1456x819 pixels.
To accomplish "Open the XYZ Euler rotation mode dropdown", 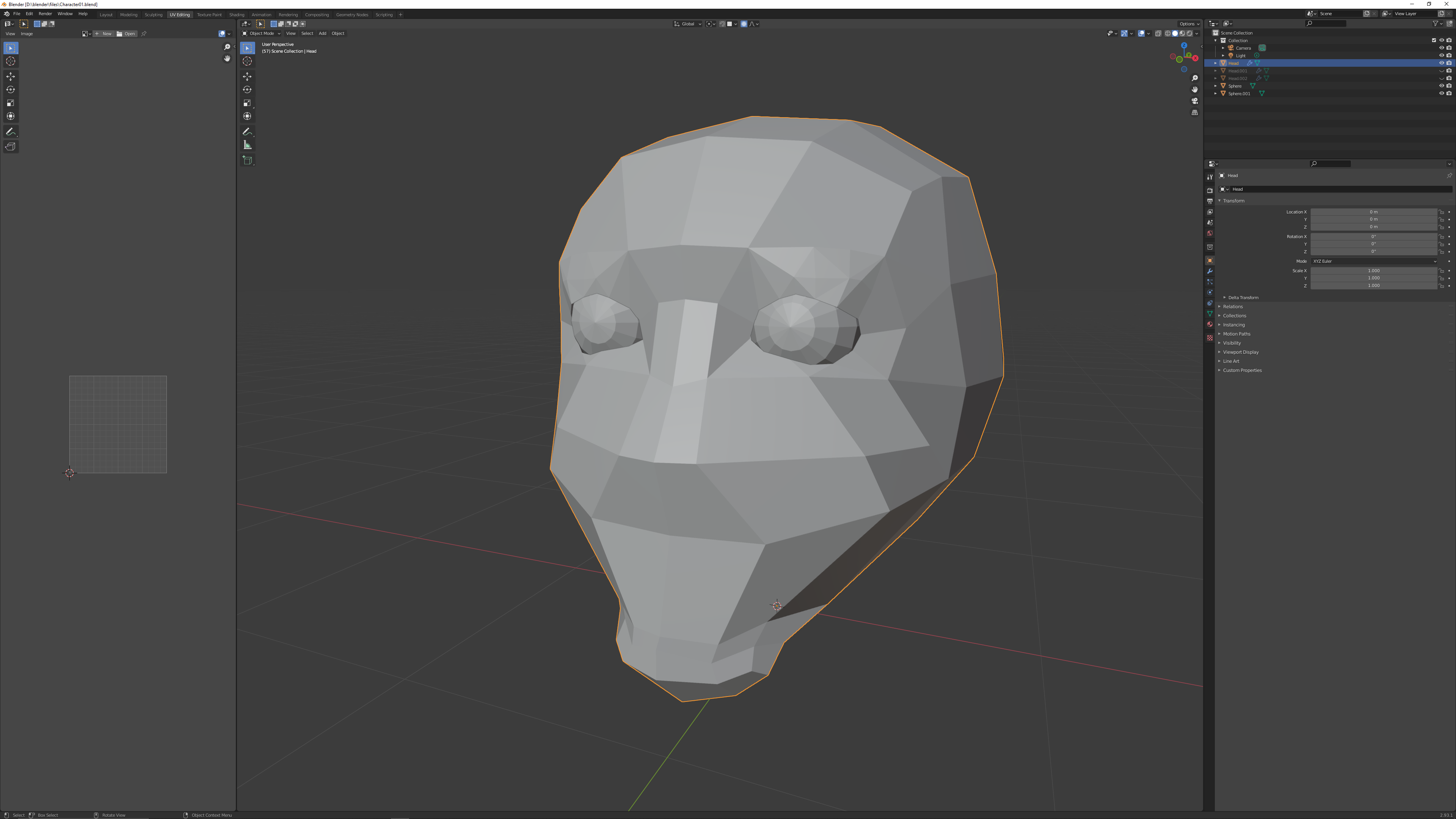I will click(x=1373, y=261).
